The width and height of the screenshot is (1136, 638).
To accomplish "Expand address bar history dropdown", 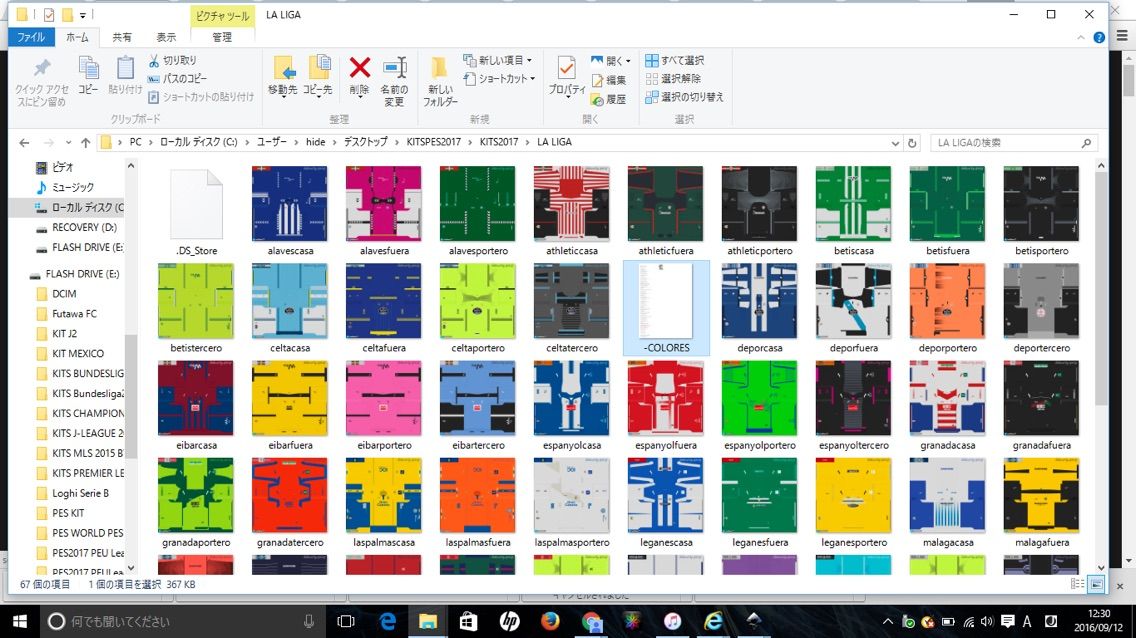I will click(895, 143).
